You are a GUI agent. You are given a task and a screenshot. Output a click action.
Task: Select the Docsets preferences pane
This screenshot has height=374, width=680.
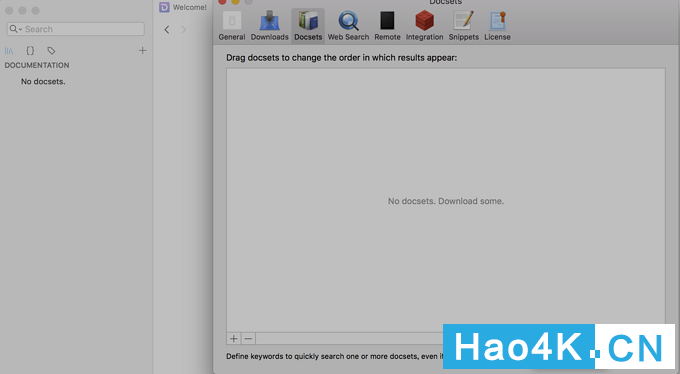coord(308,26)
